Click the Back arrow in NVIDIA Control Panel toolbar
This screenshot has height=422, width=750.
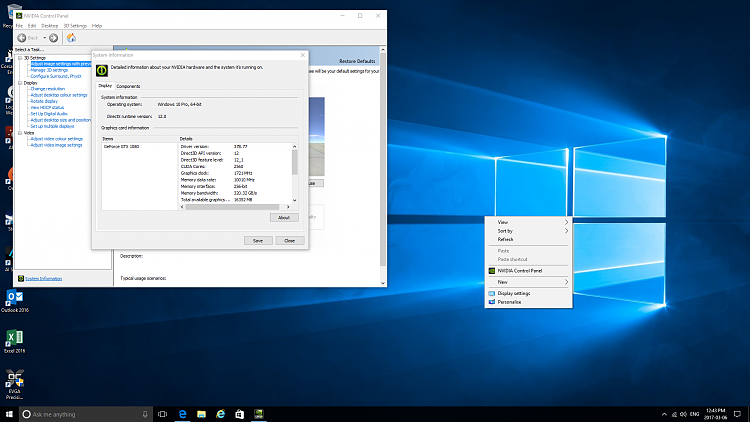tap(22, 38)
